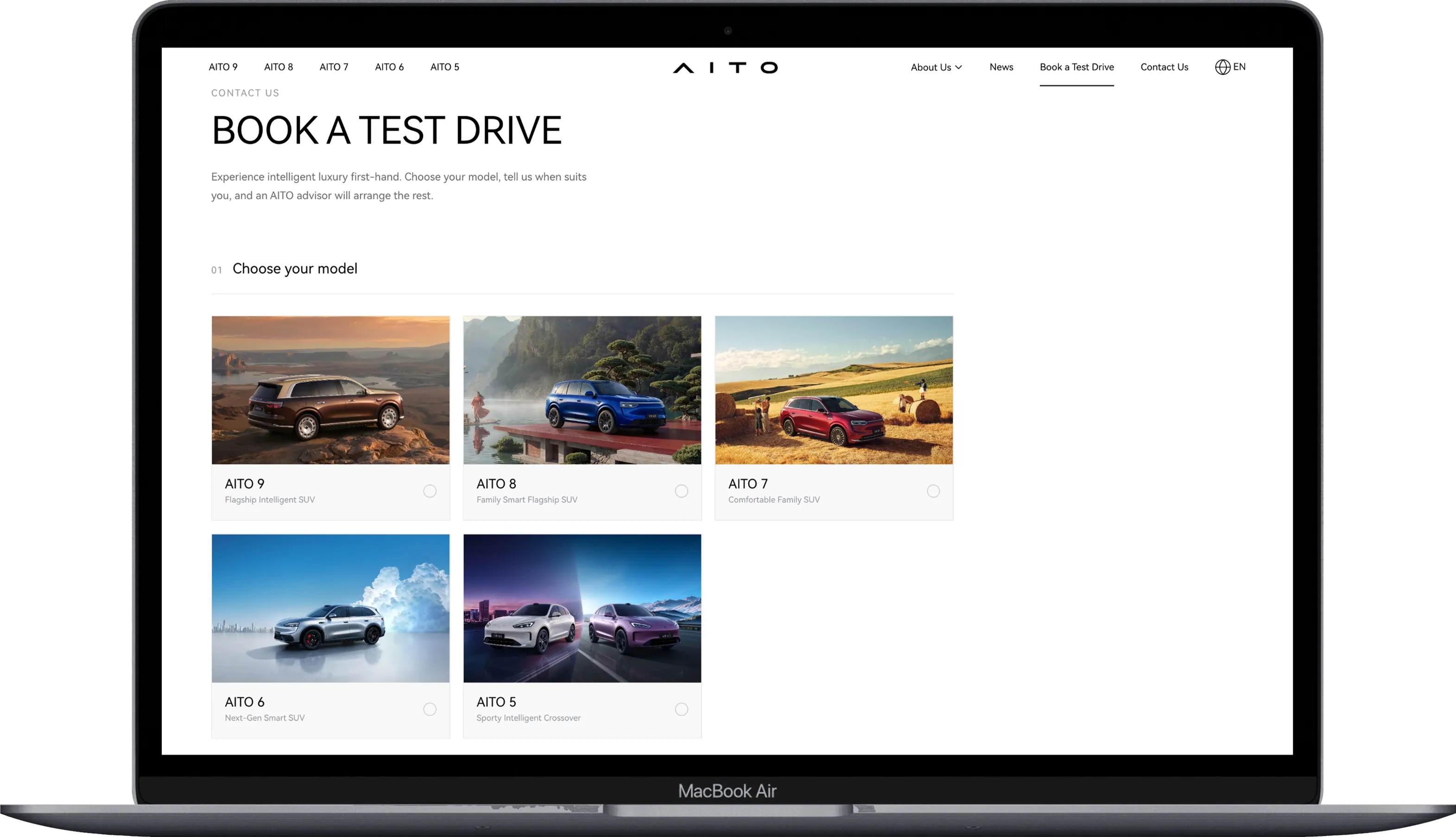Open the News page
This screenshot has width=1456, height=837.
point(1001,67)
